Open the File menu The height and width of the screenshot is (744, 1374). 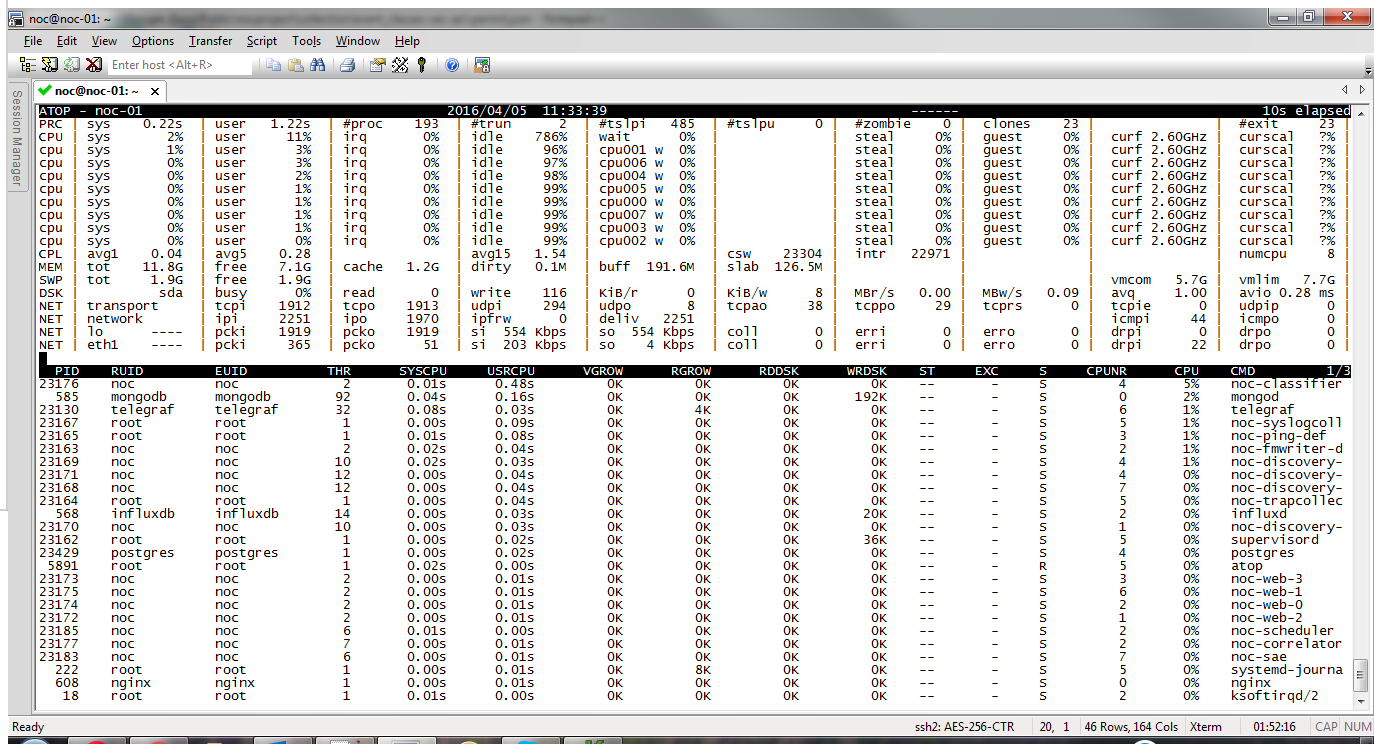coord(33,41)
